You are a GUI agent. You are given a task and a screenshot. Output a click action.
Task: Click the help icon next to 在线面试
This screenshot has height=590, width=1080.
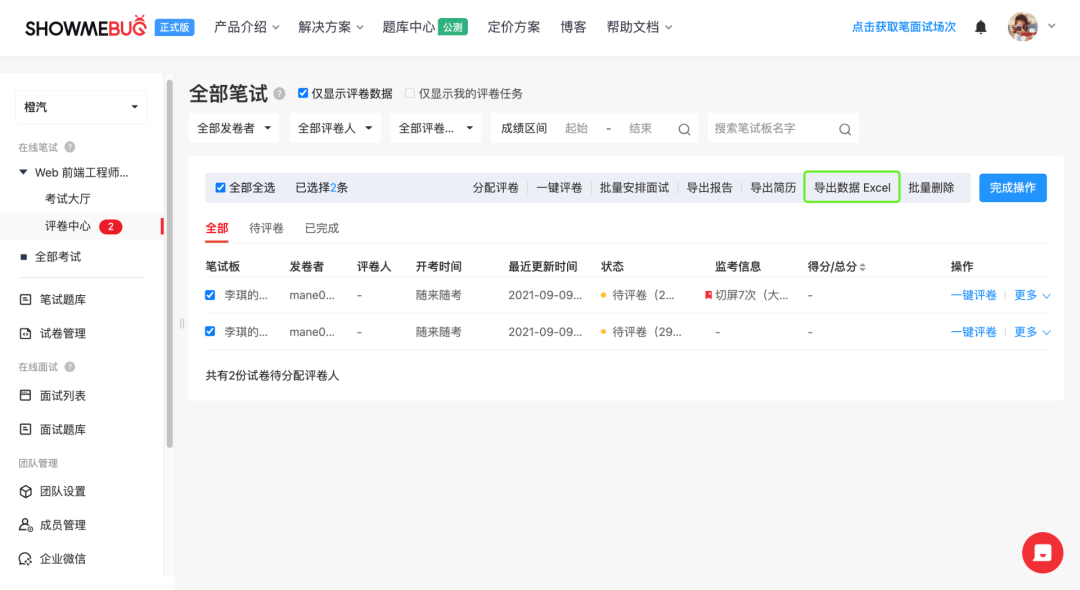(70, 367)
